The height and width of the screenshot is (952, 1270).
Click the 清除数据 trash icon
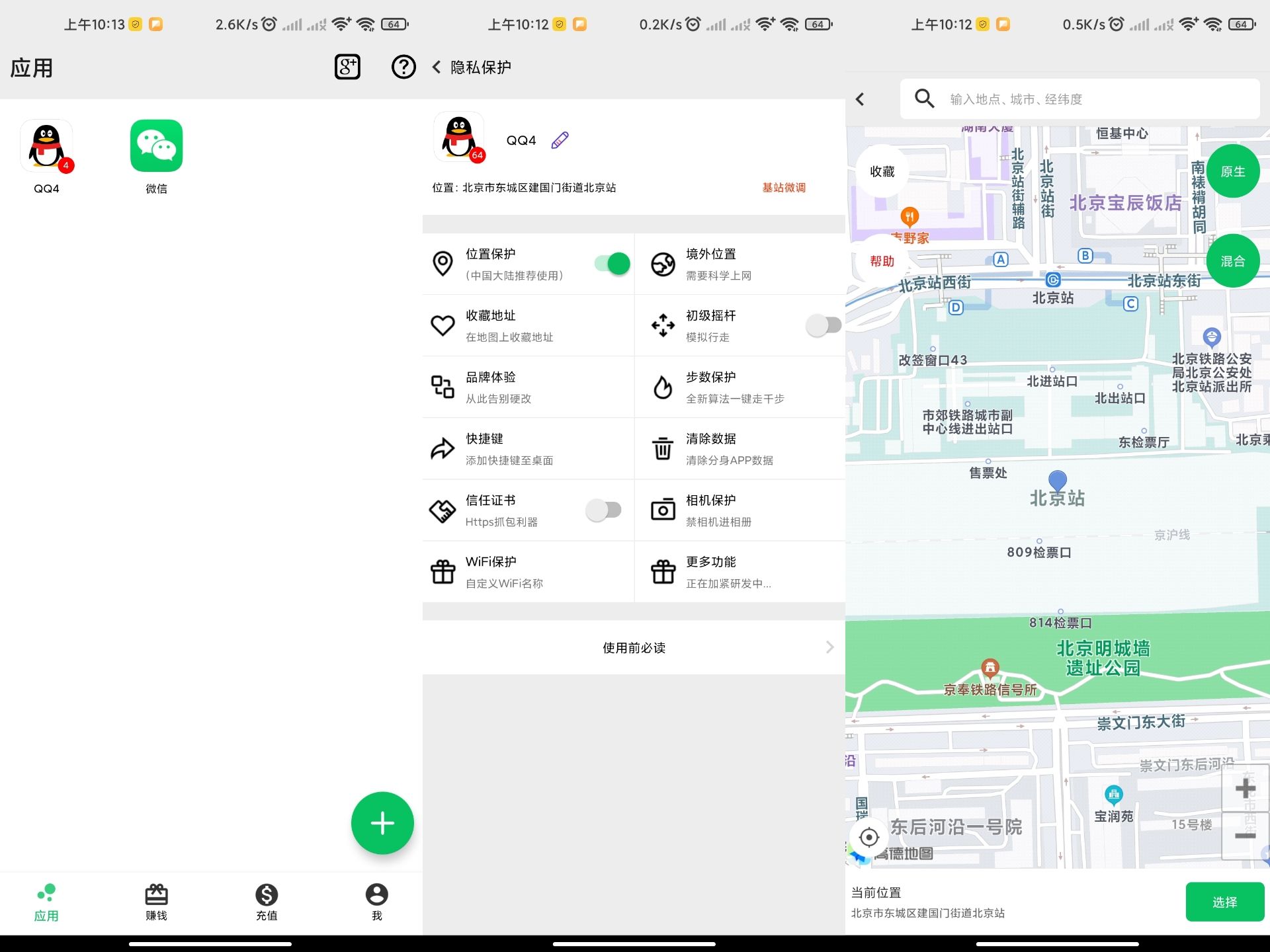663,448
